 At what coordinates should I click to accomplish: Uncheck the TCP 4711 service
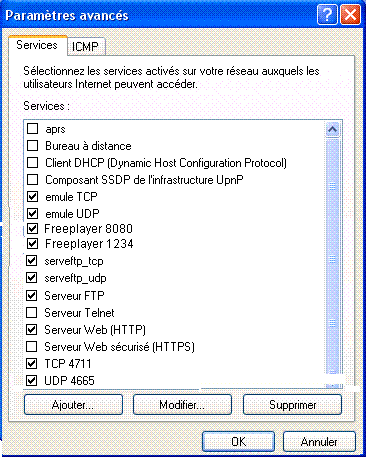tap(32, 363)
